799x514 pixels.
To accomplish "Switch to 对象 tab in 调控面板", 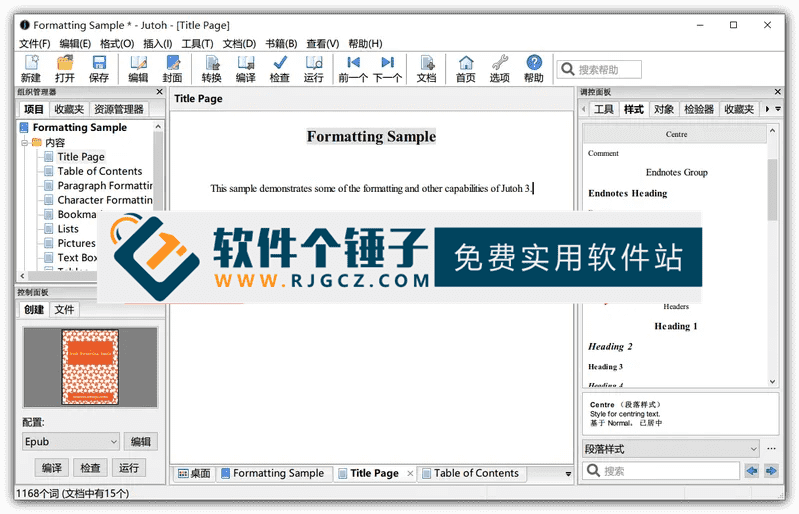I will tap(663, 109).
